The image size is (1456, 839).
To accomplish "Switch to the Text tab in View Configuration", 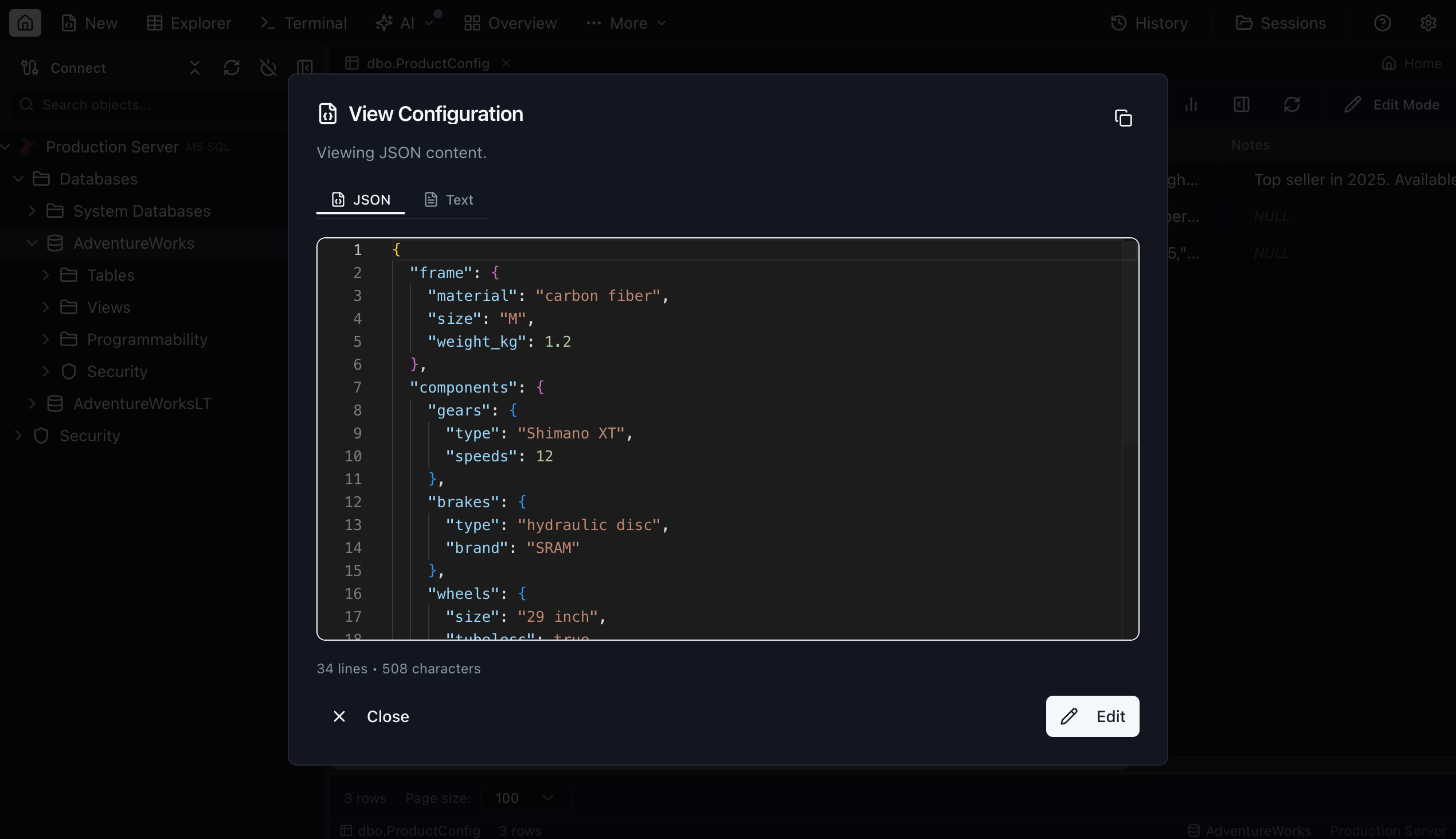I will [448, 199].
